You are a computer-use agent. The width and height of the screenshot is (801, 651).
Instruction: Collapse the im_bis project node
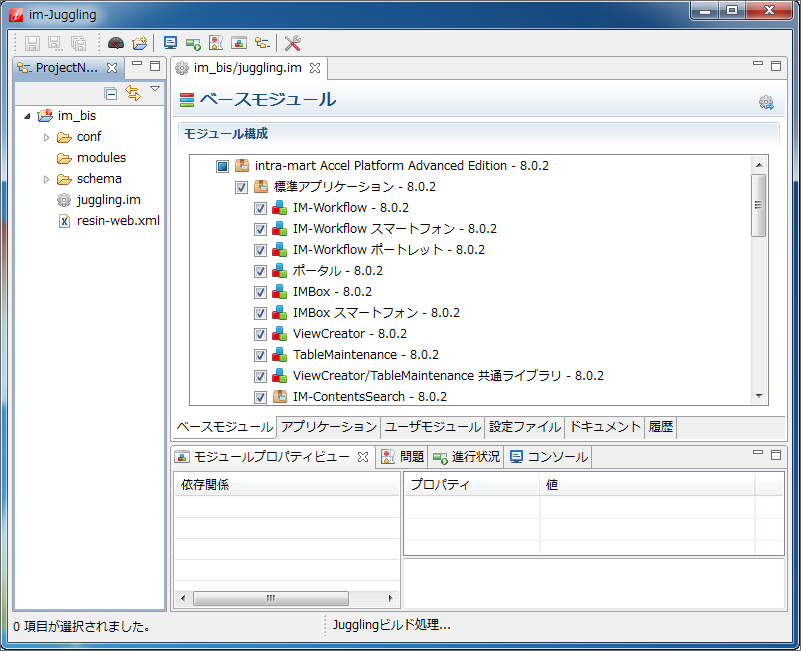pyautogui.click(x=28, y=117)
